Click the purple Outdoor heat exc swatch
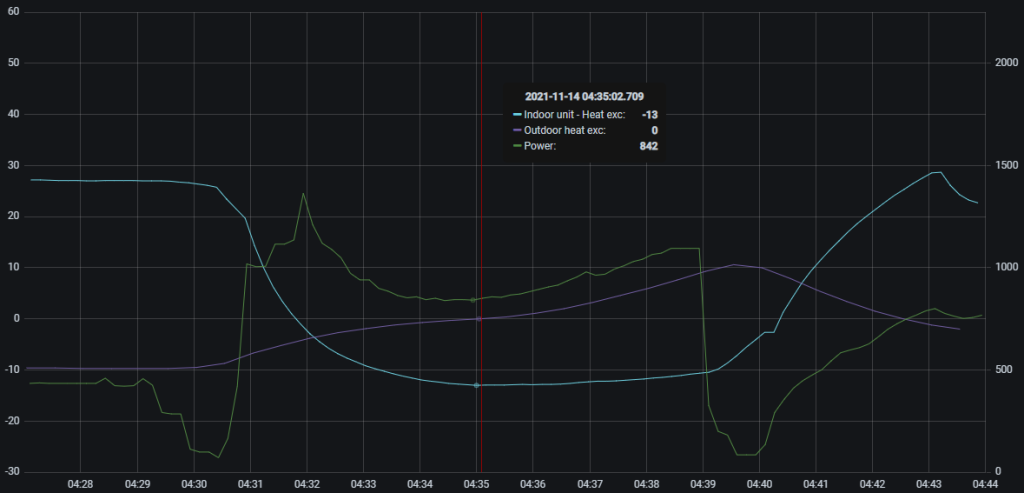Image resolution: width=1024 pixels, height=493 pixels. (x=517, y=131)
